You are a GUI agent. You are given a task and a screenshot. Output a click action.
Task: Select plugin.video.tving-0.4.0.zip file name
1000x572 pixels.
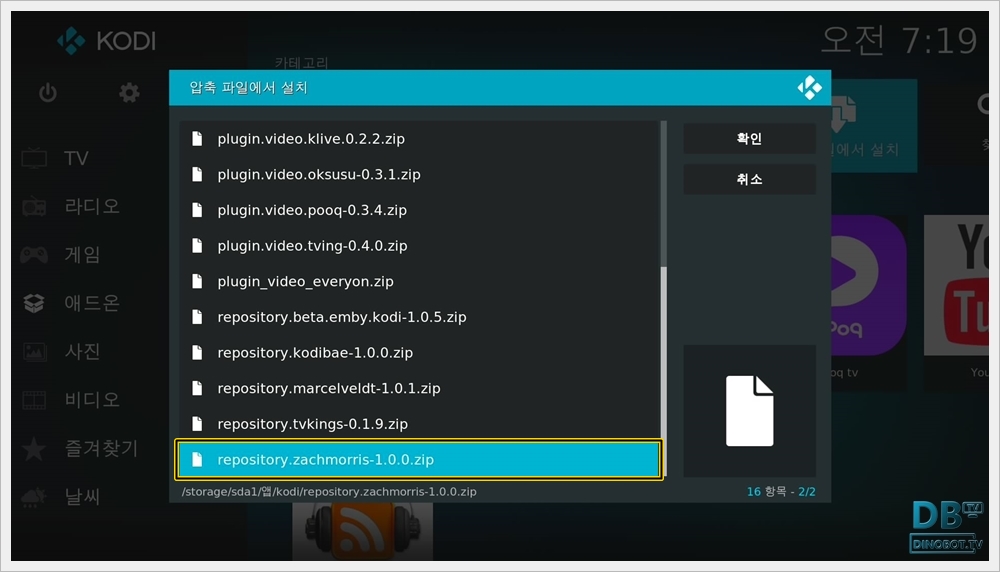point(312,246)
